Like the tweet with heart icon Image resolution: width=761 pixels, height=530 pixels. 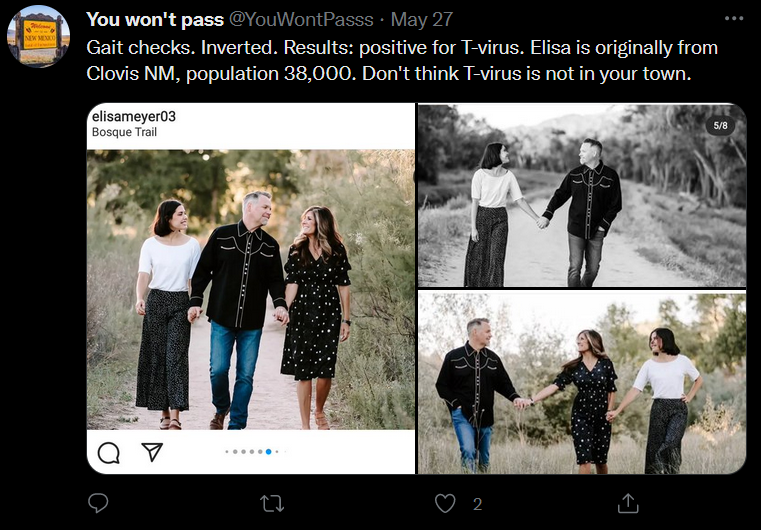(x=445, y=503)
